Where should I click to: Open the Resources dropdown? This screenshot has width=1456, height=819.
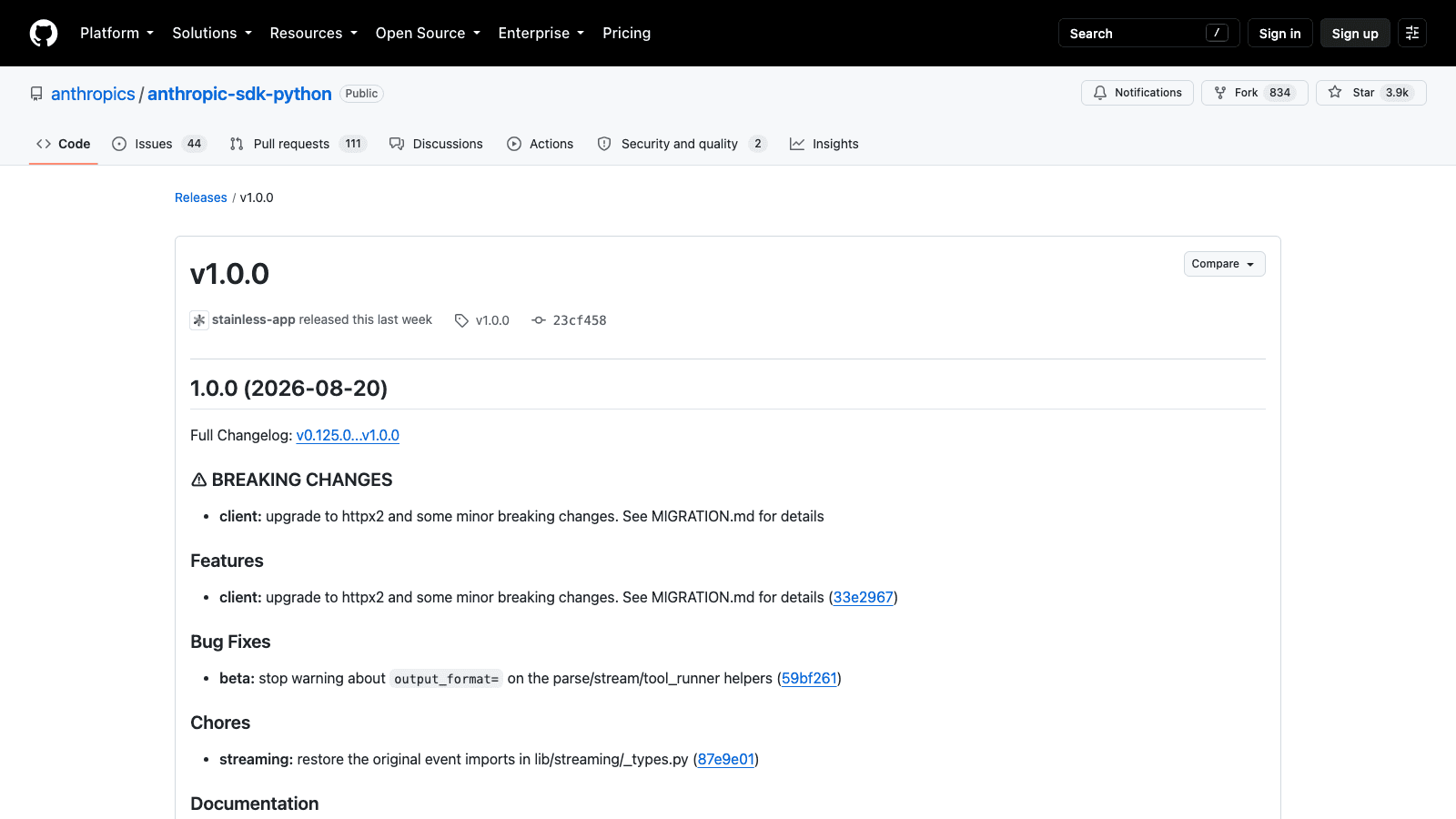(313, 33)
